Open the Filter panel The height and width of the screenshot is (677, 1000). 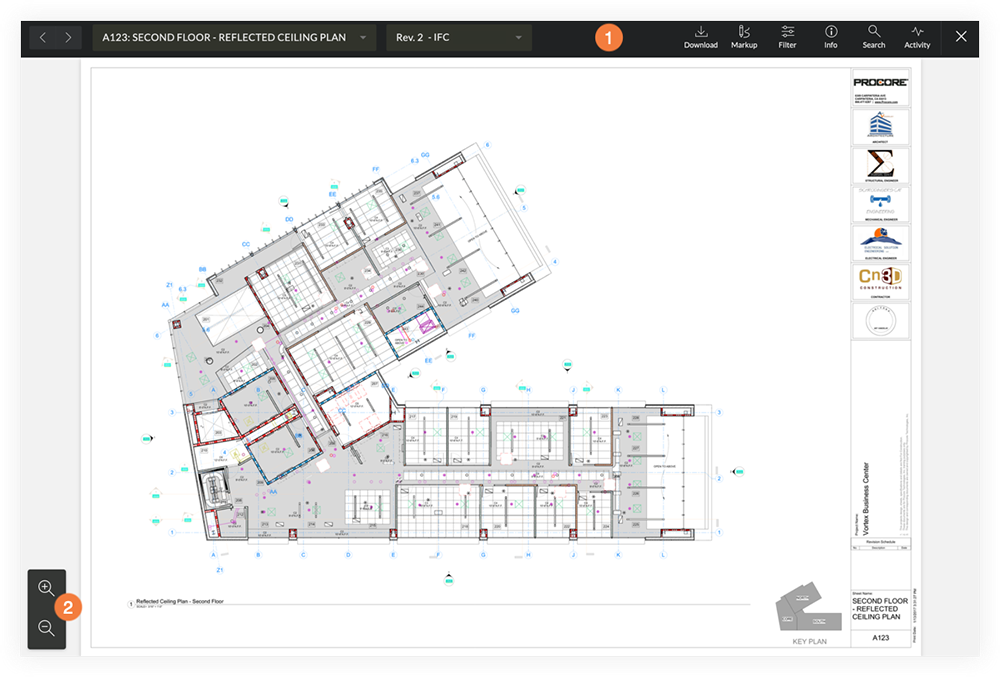(x=787, y=36)
